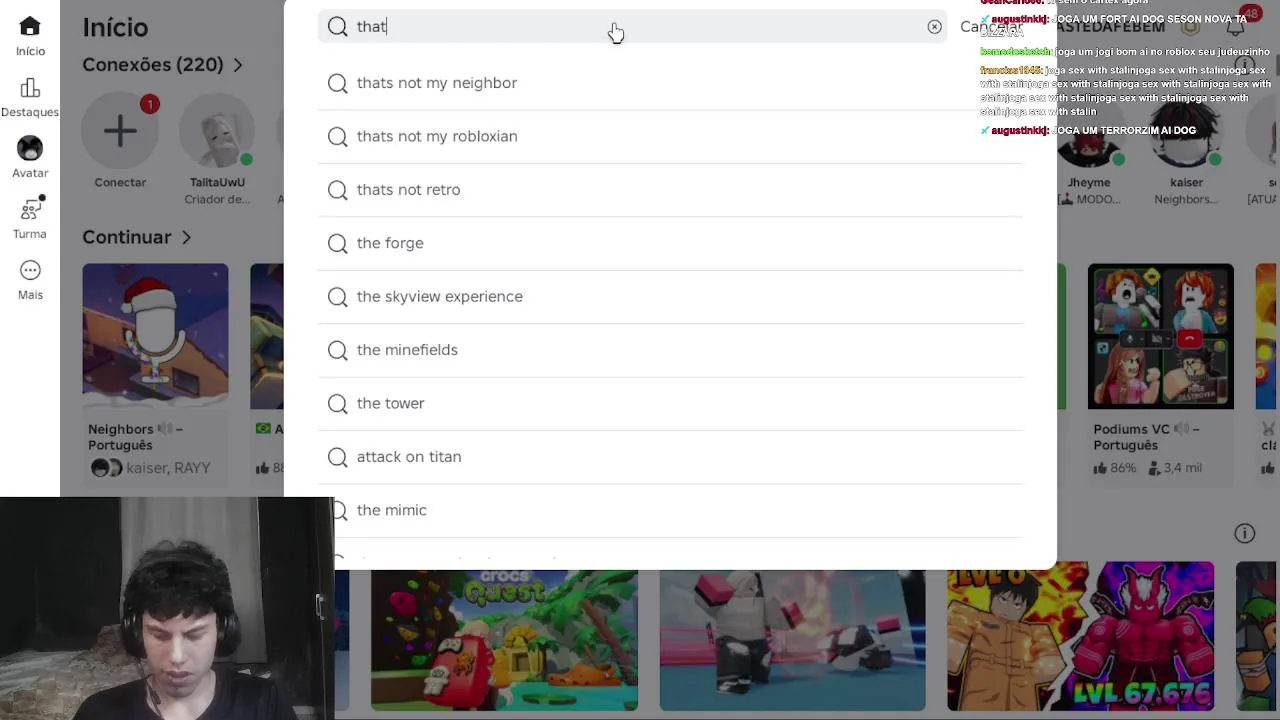Click the 'Neighbors – Português' title text
This screenshot has width=1280, height=720.
pyautogui.click(x=135, y=437)
